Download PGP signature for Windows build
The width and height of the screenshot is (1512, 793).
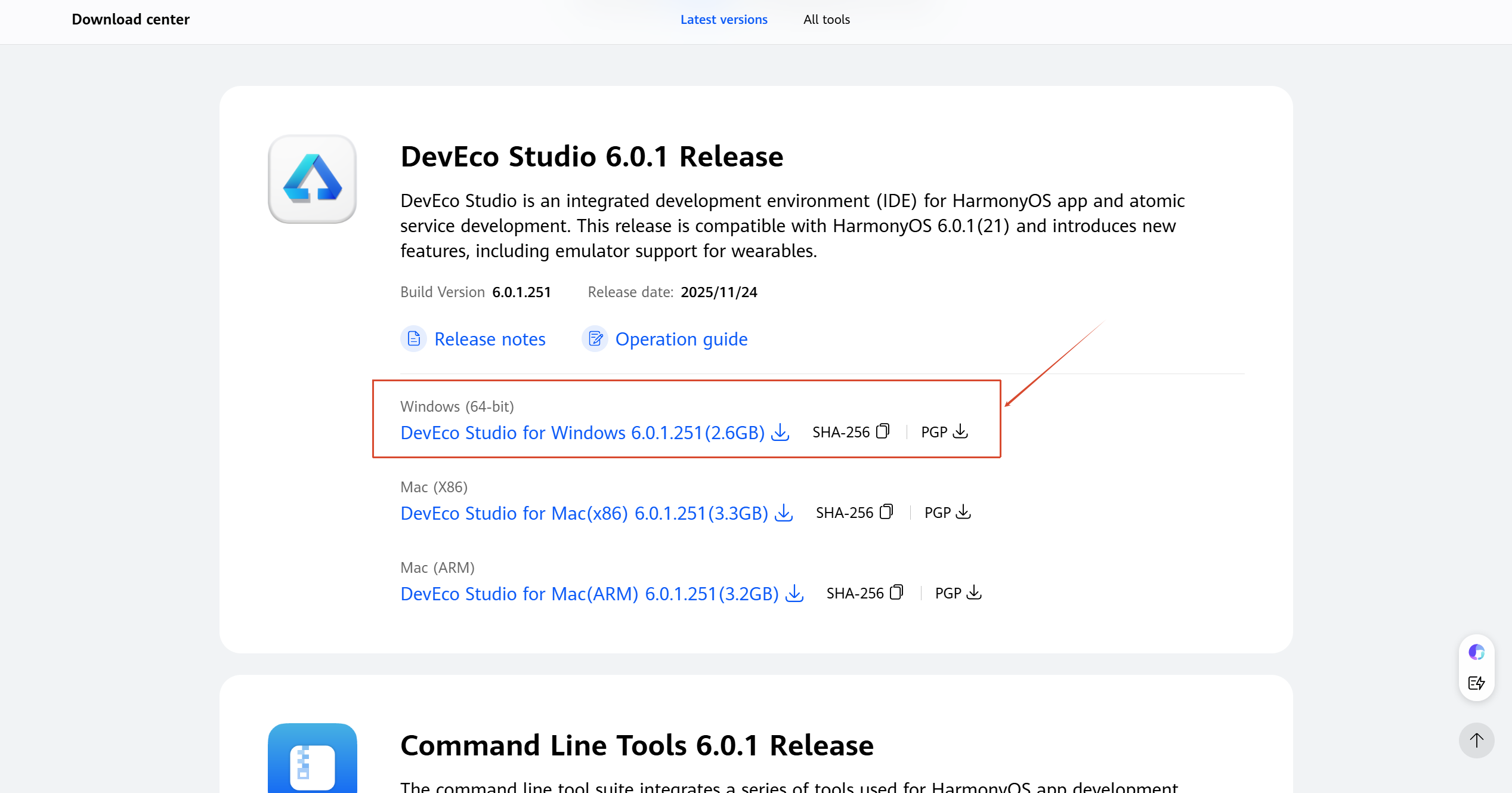pos(960,431)
